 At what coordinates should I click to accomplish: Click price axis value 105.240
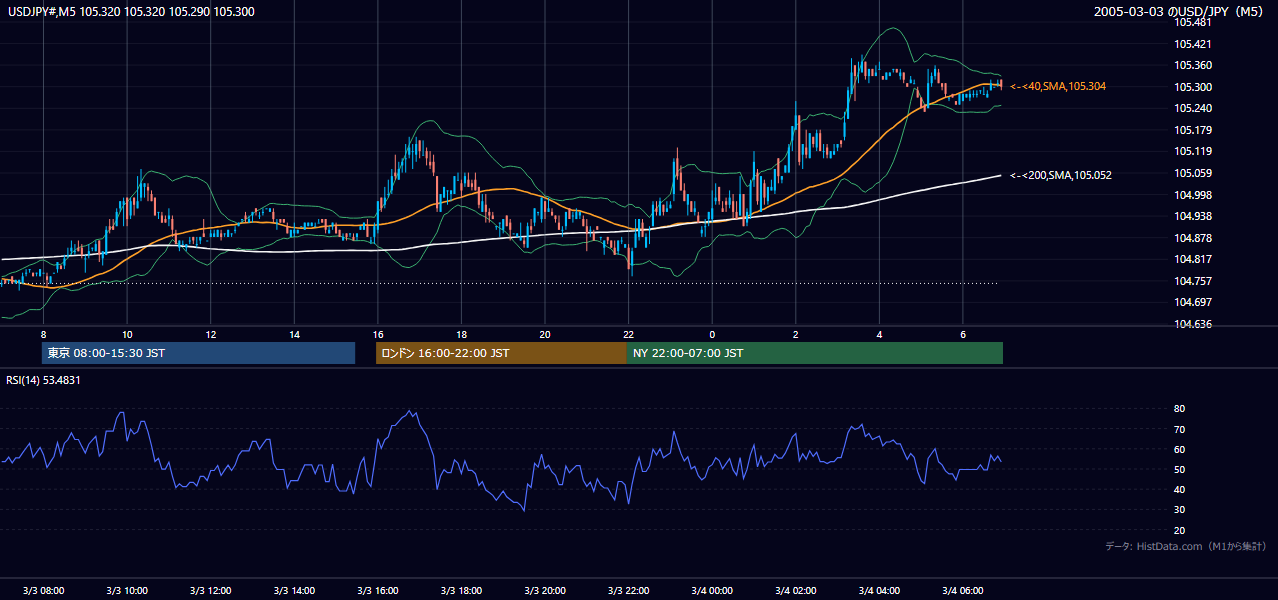click(x=1193, y=108)
